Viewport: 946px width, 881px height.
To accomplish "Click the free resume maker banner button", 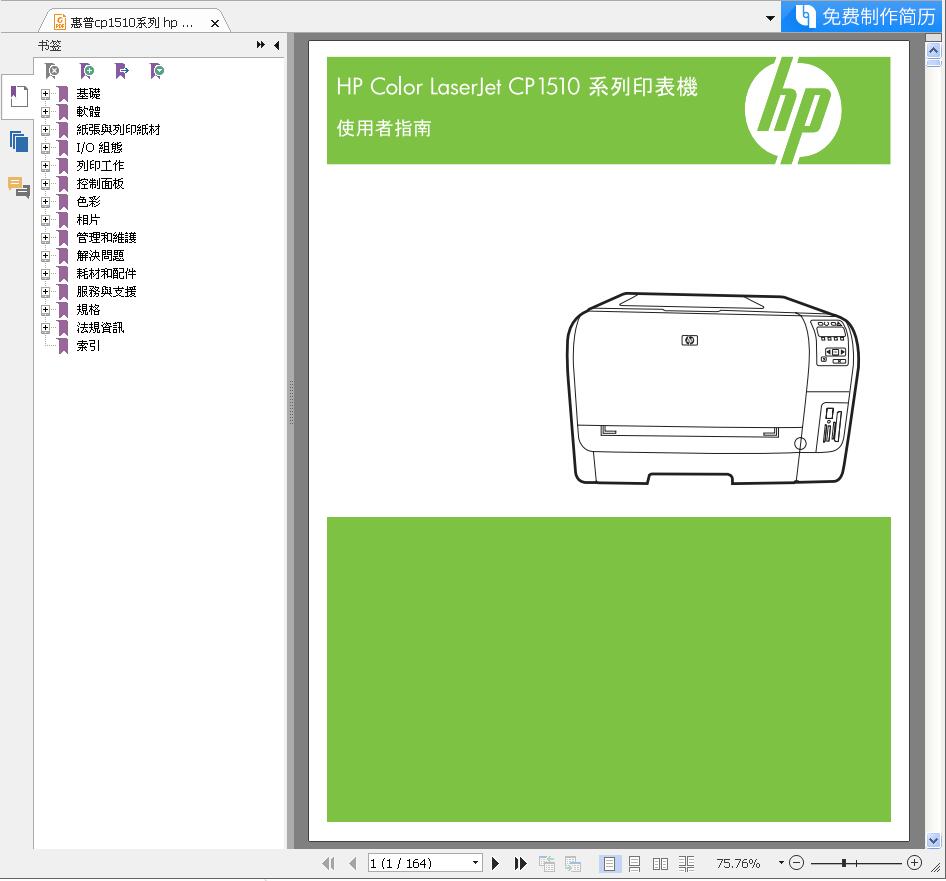I will [x=863, y=16].
